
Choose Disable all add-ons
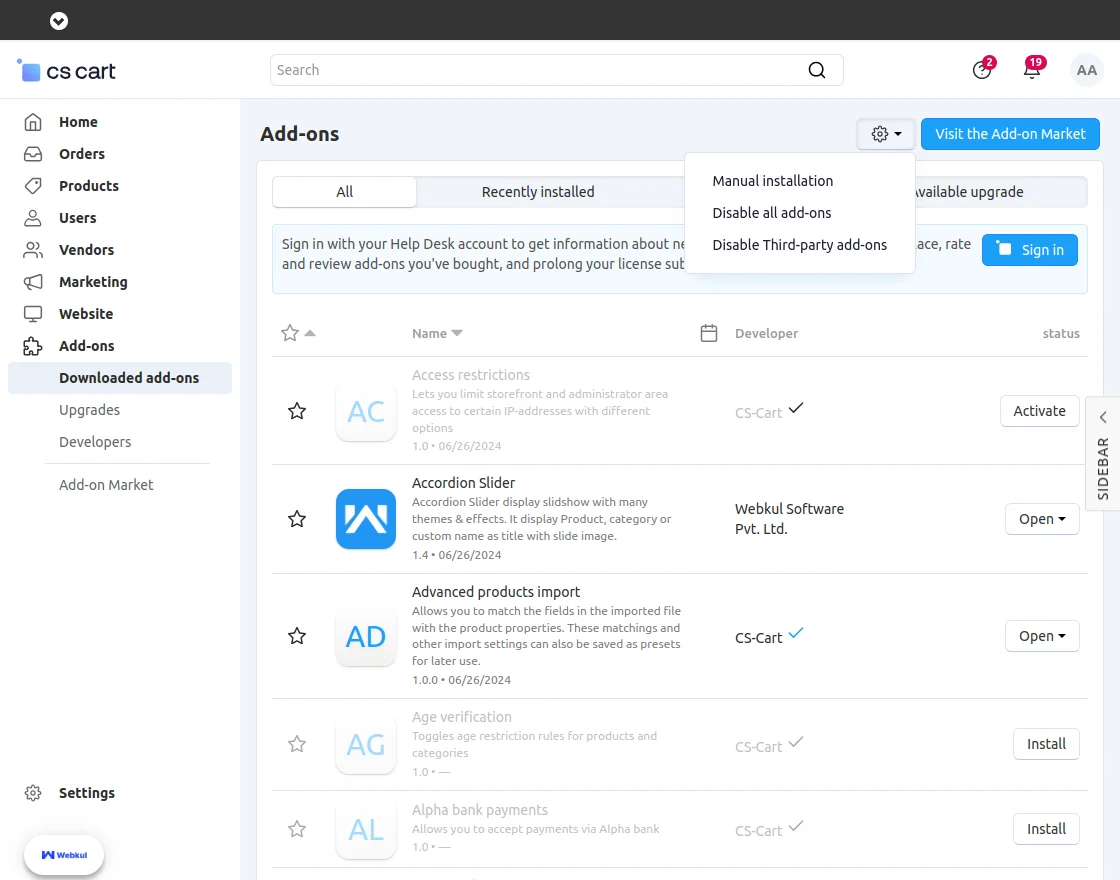click(771, 213)
